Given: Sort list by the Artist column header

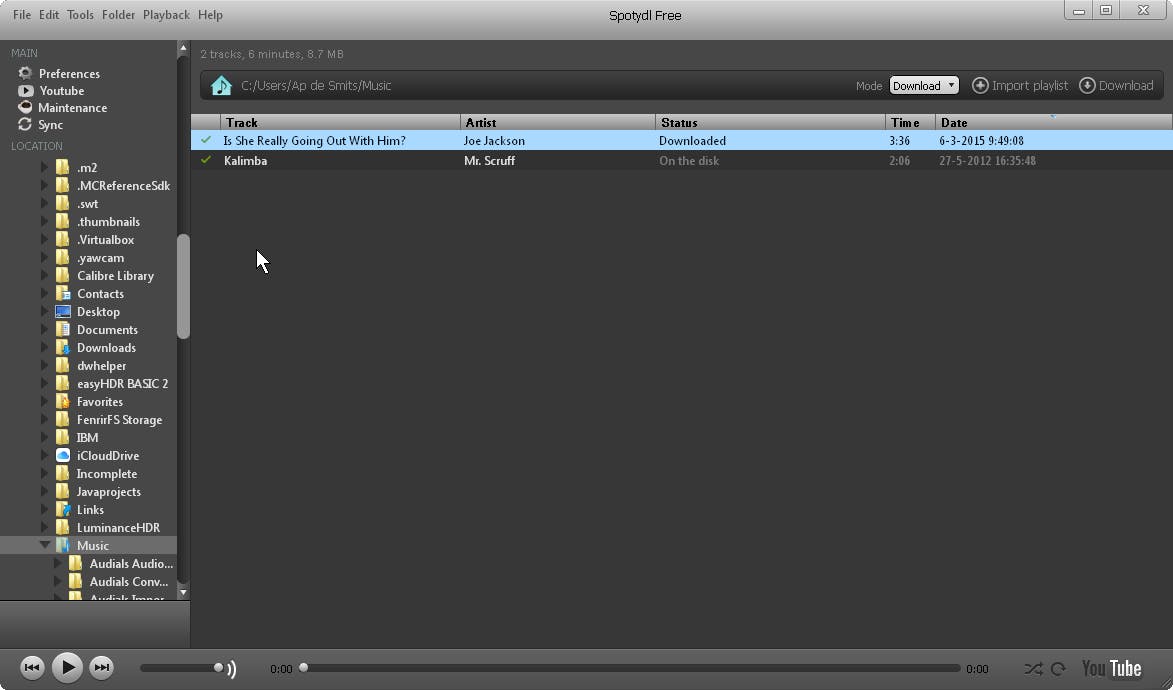Looking at the screenshot, I should coord(558,122).
